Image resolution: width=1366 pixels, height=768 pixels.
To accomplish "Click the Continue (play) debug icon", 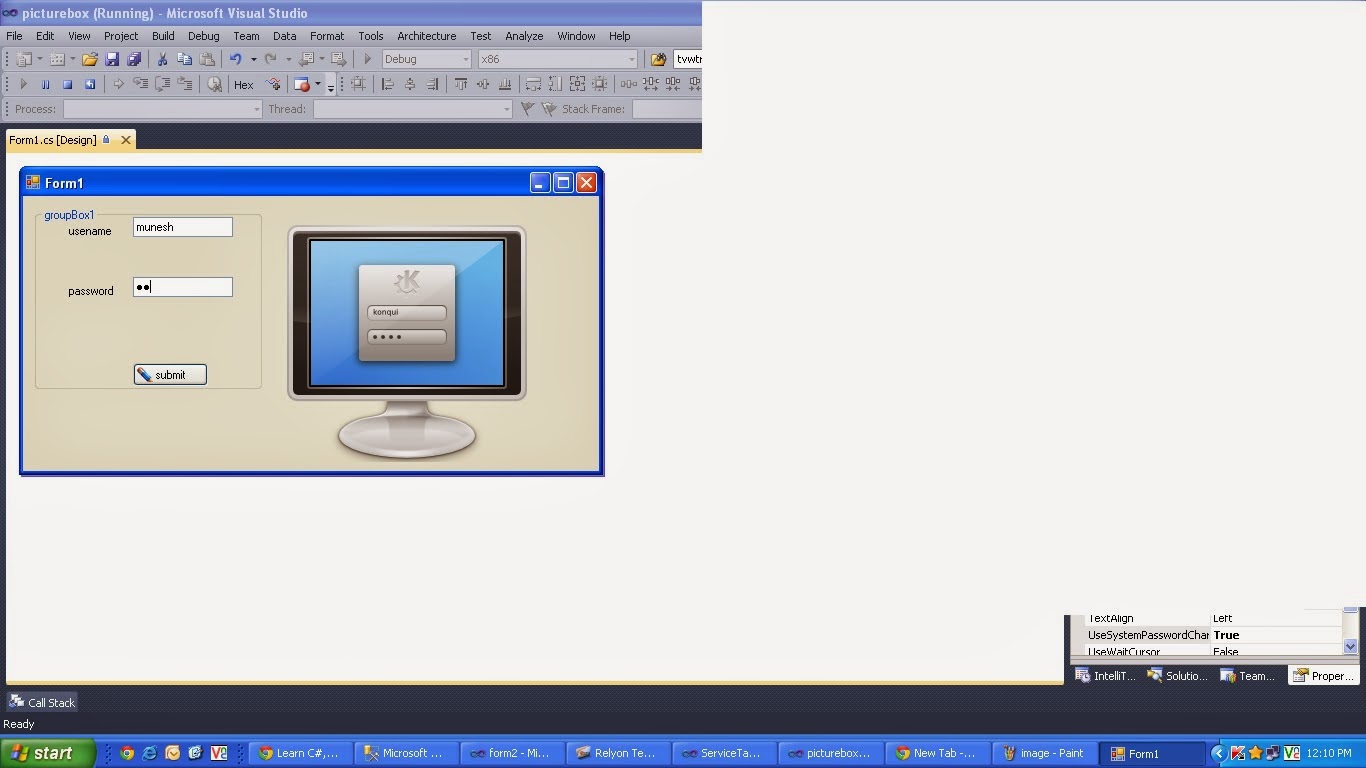I will 23,84.
